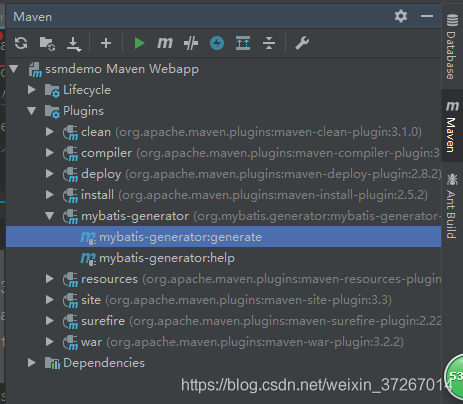463x404 pixels.
Task: Click mybatis-generator:generate goal icon
Action: click(x=88, y=237)
